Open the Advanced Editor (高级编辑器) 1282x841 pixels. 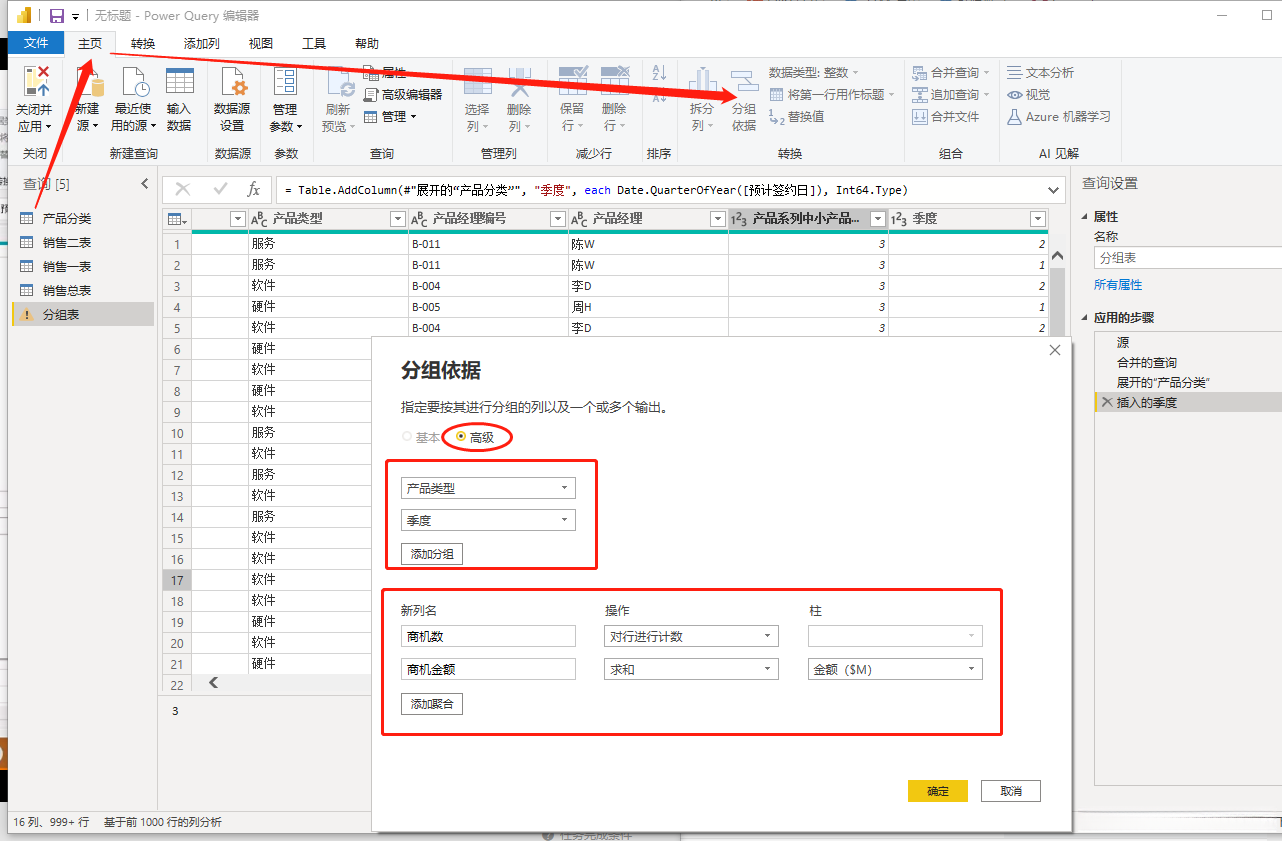(402, 94)
